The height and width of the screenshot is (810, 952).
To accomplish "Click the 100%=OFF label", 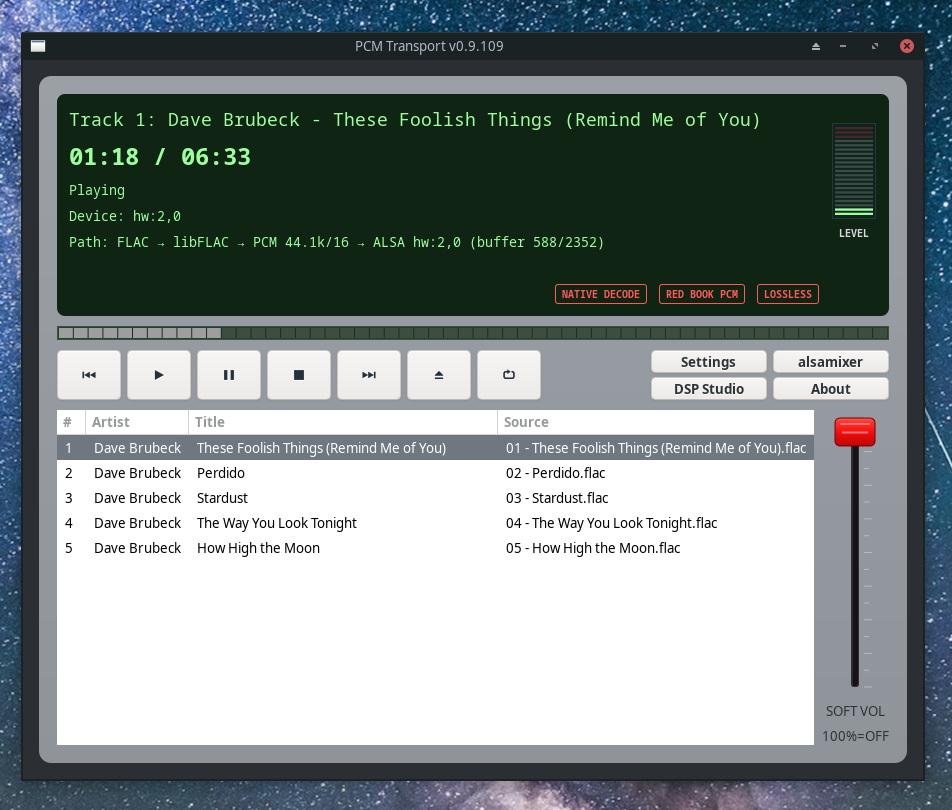I will 855,736.
